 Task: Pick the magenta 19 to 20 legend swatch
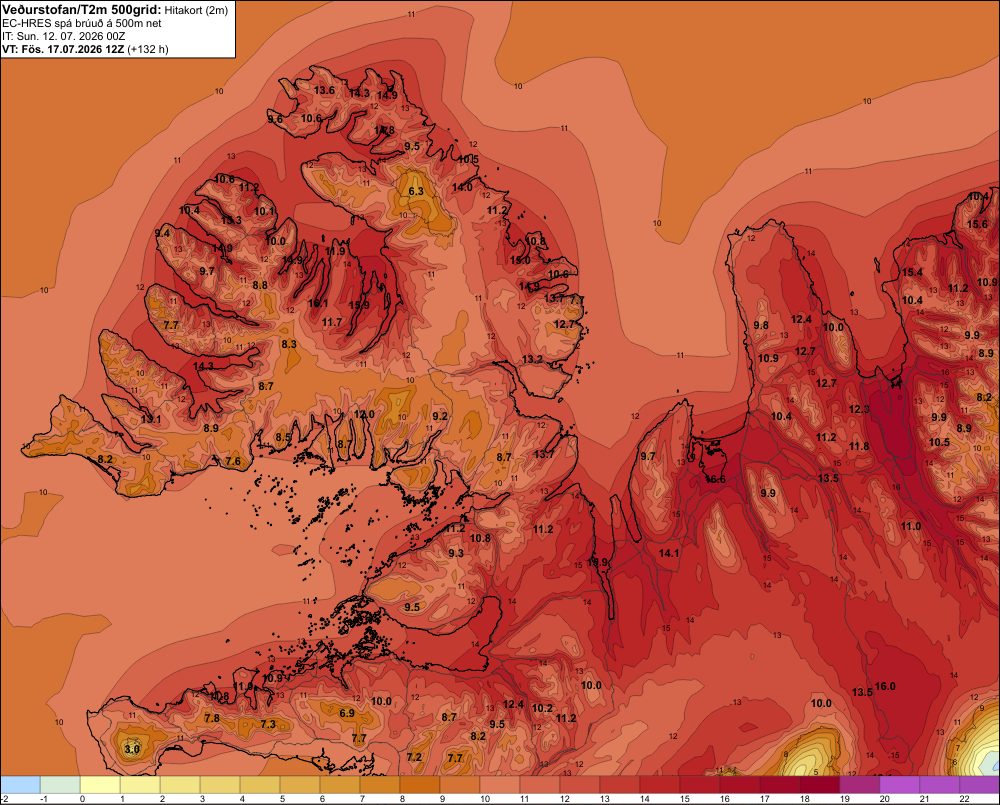point(860,785)
